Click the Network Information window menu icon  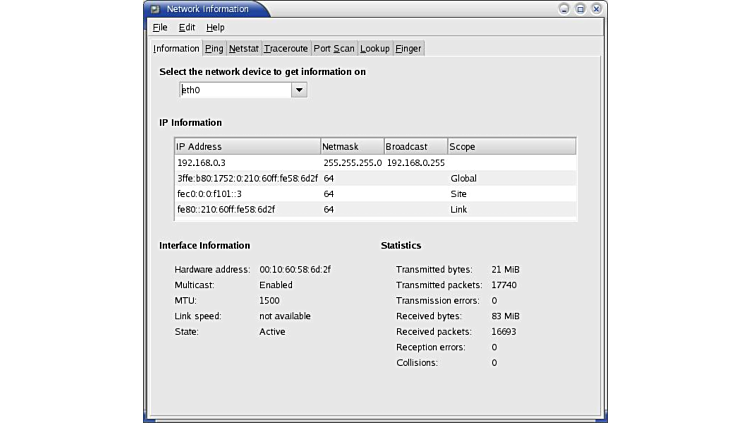click(155, 8)
